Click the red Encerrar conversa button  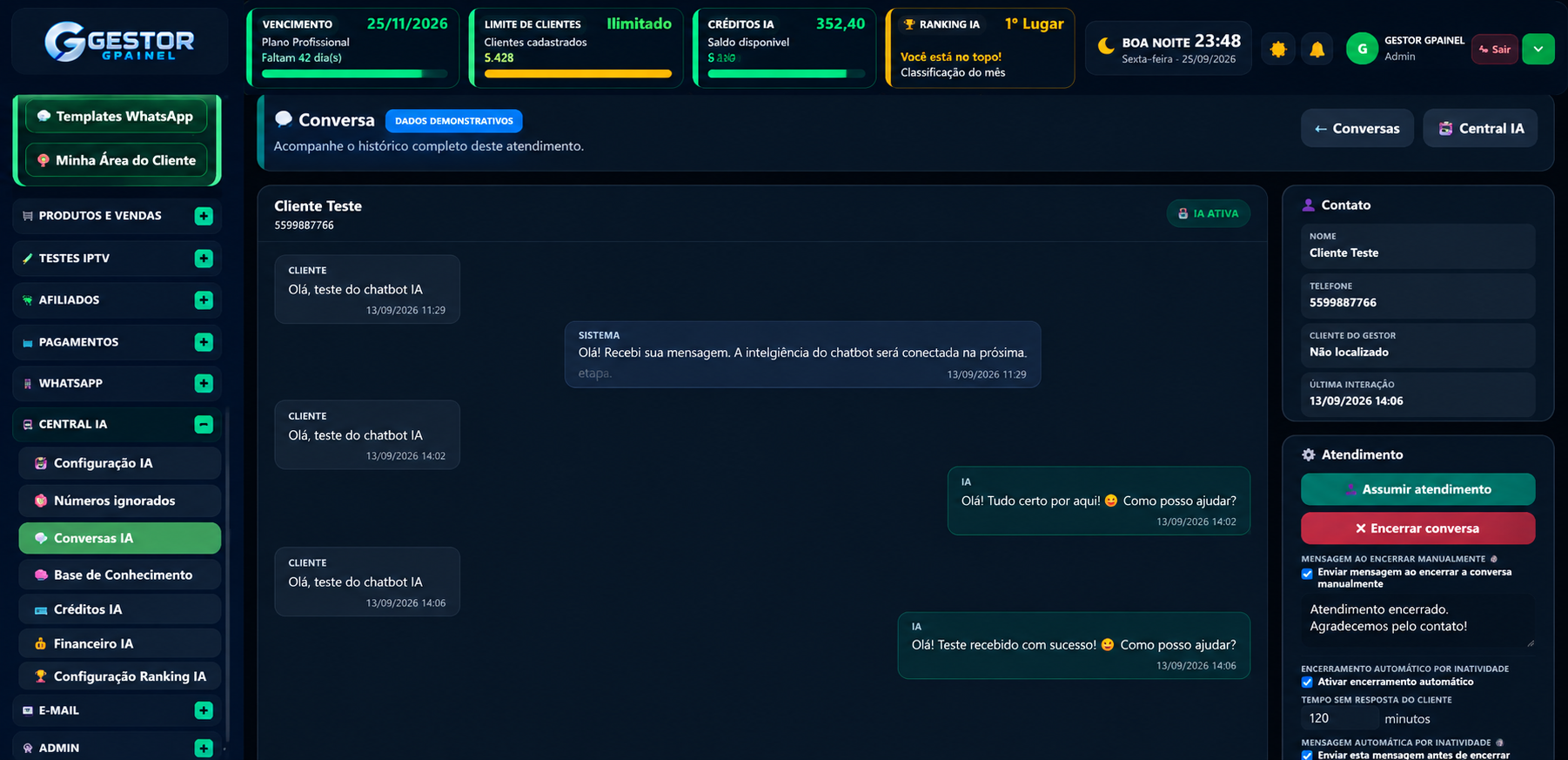[1417, 528]
